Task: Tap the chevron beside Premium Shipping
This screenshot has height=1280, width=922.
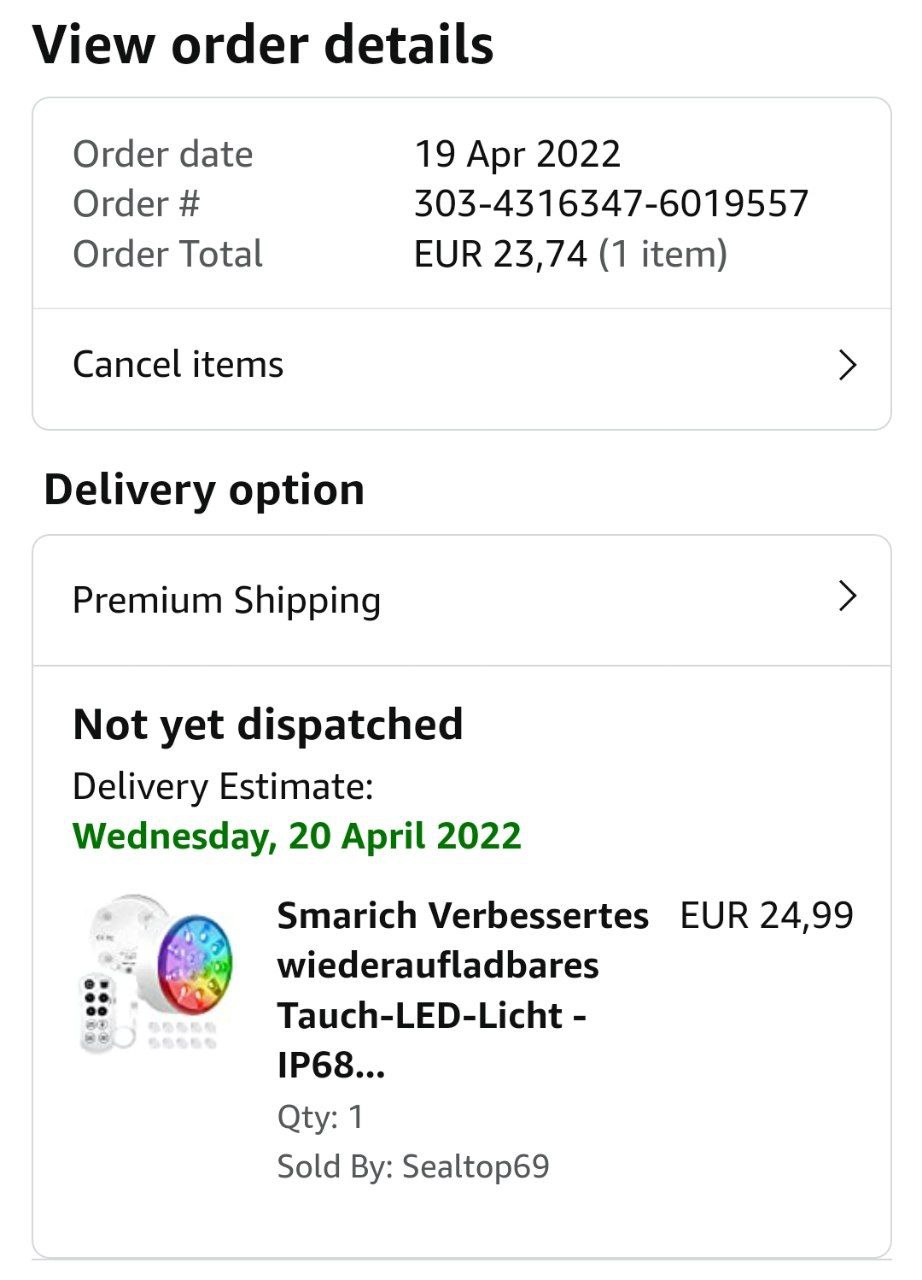Action: [847, 597]
